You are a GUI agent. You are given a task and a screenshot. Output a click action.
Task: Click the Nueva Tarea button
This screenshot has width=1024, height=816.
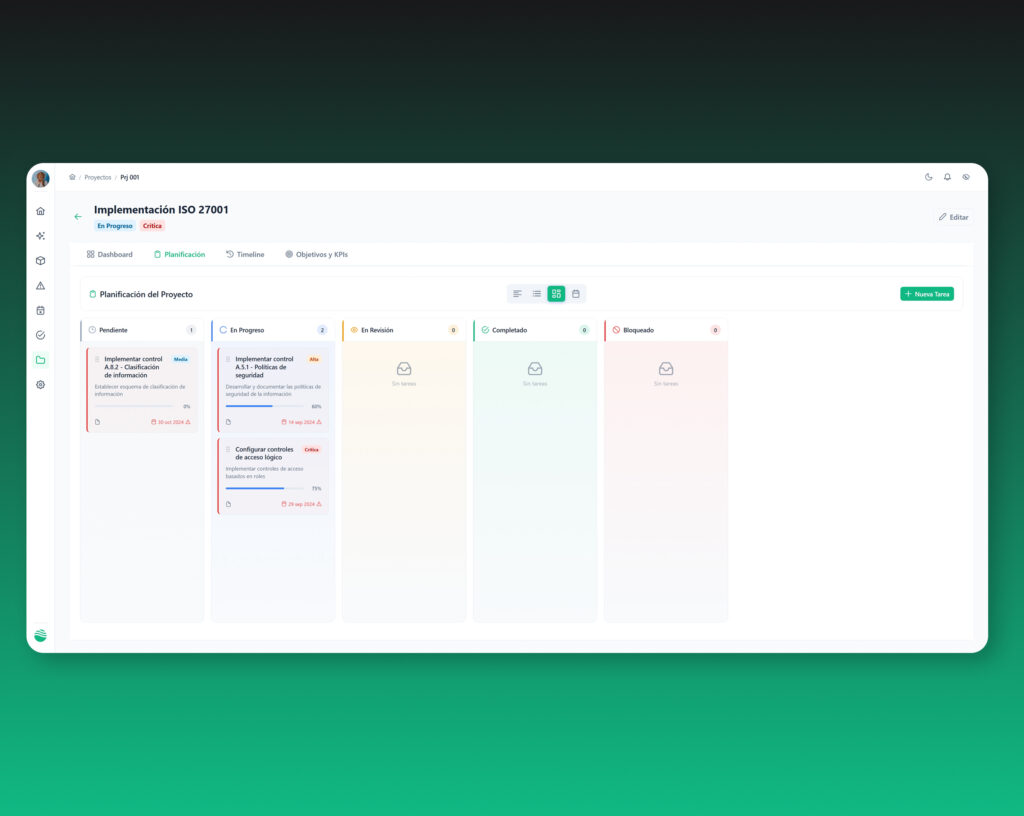coord(927,294)
